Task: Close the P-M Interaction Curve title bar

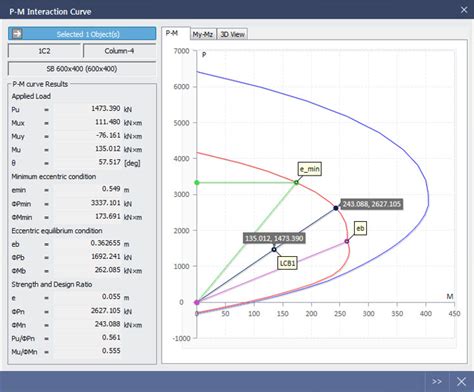Action: click(464, 10)
